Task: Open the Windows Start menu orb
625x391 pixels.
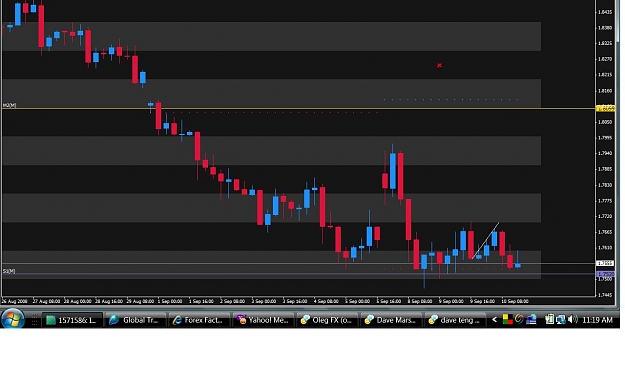Action: point(12,319)
